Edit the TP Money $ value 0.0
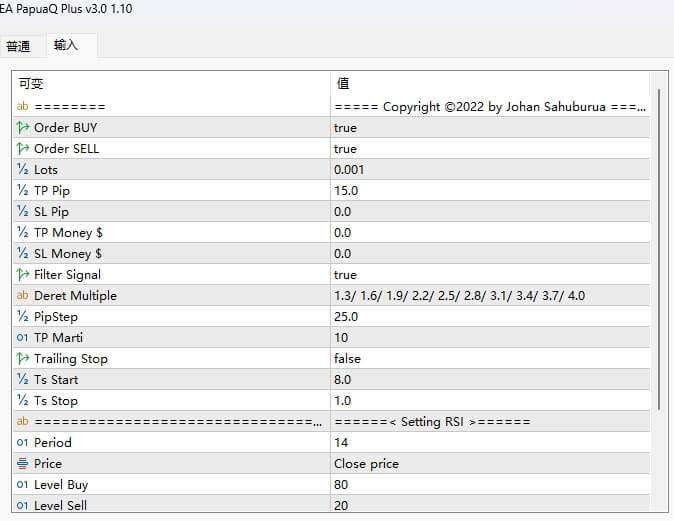 point(490,232)
